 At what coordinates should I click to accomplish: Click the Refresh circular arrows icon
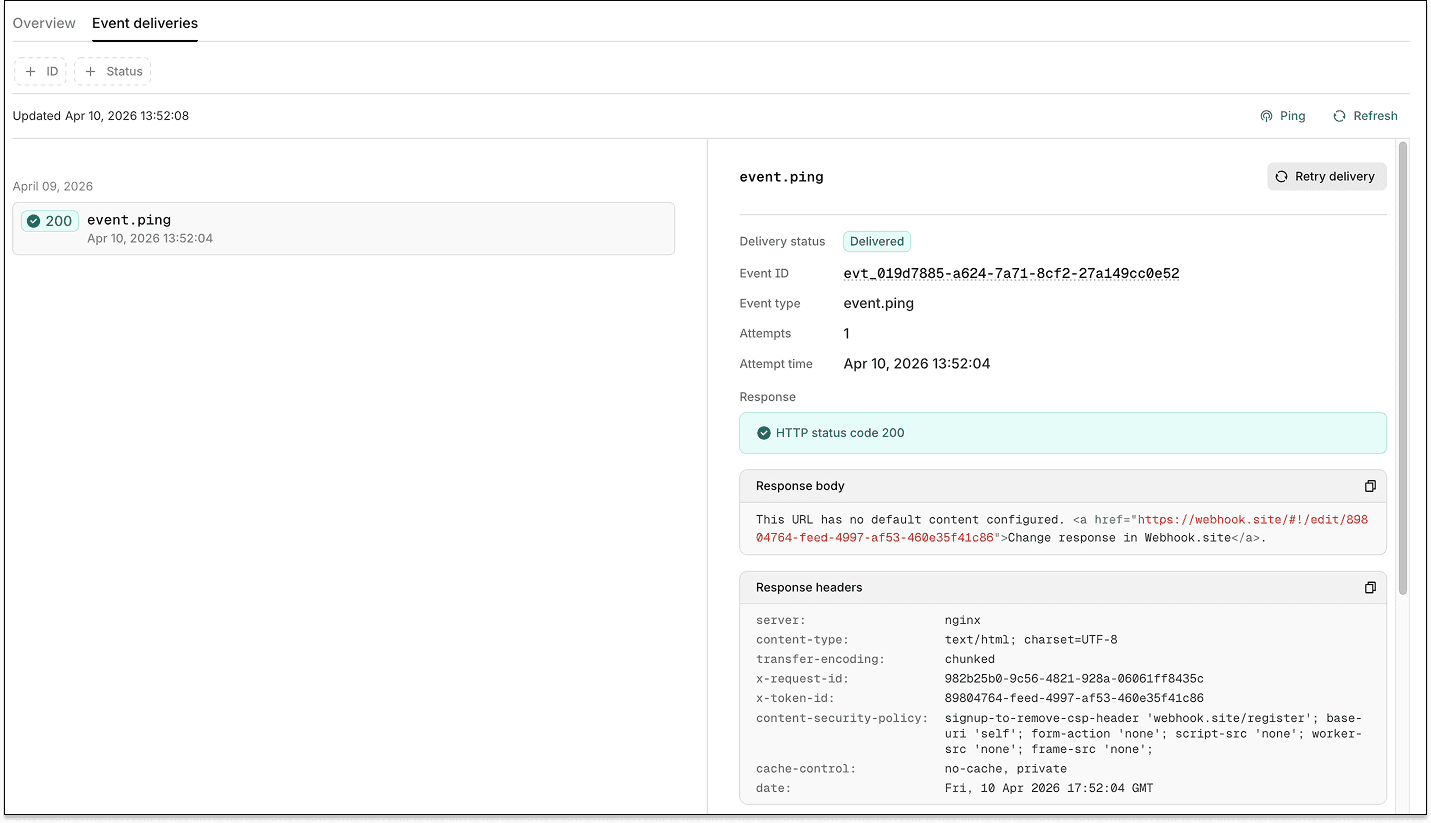point(1339,116)
